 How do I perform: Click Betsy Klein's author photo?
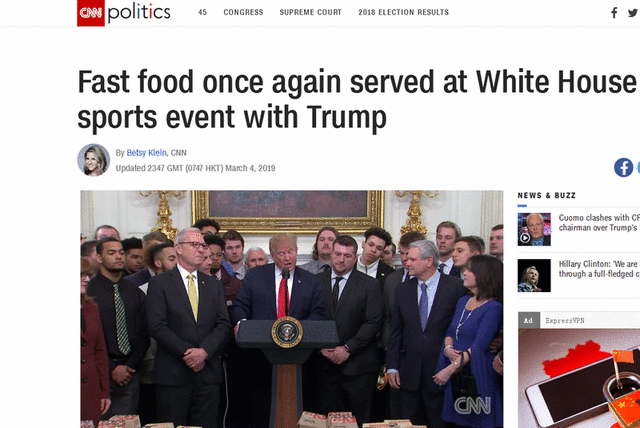pyautogui.click(x=93, y=160)
